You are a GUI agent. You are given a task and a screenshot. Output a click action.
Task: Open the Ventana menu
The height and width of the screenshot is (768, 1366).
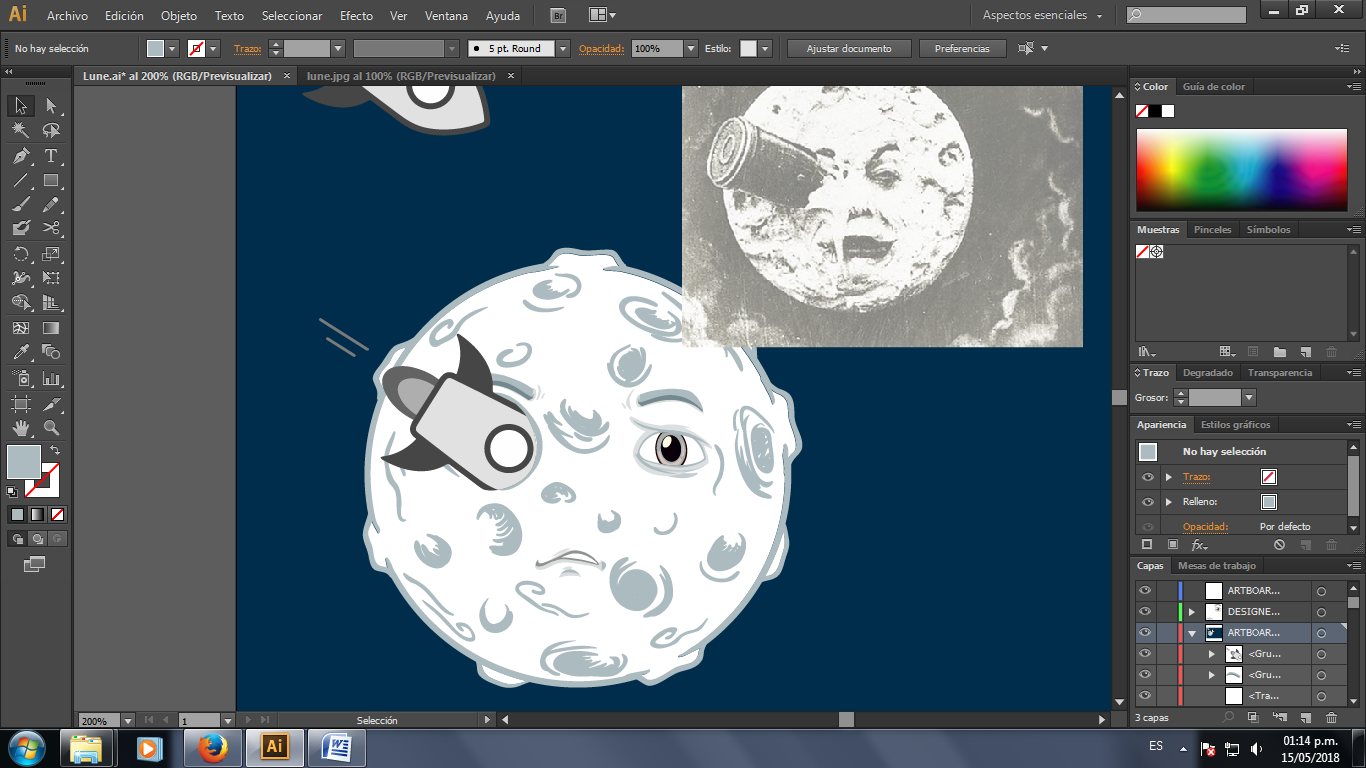[446, 16]
